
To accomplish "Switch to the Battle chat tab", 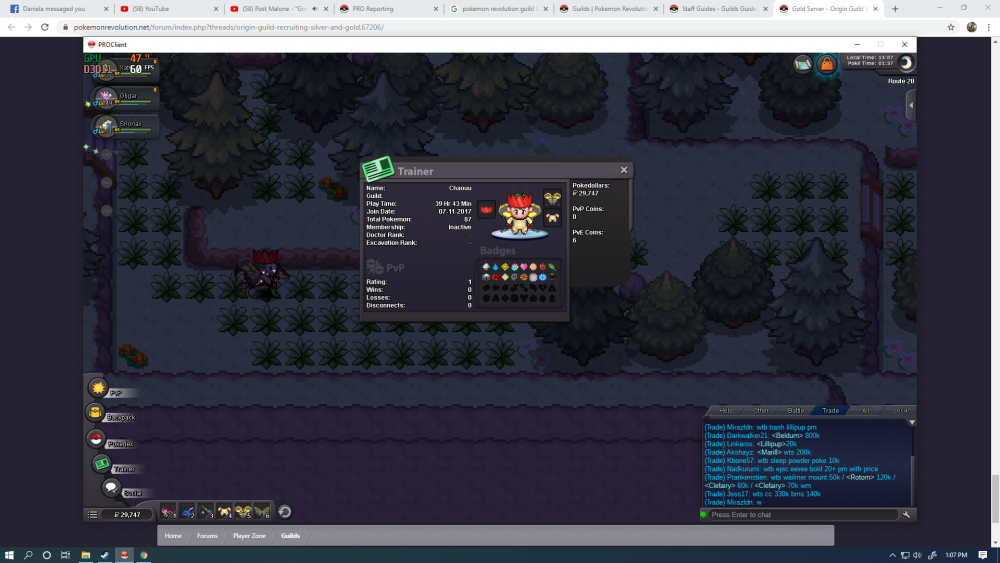I will click(x=796, y=410).
